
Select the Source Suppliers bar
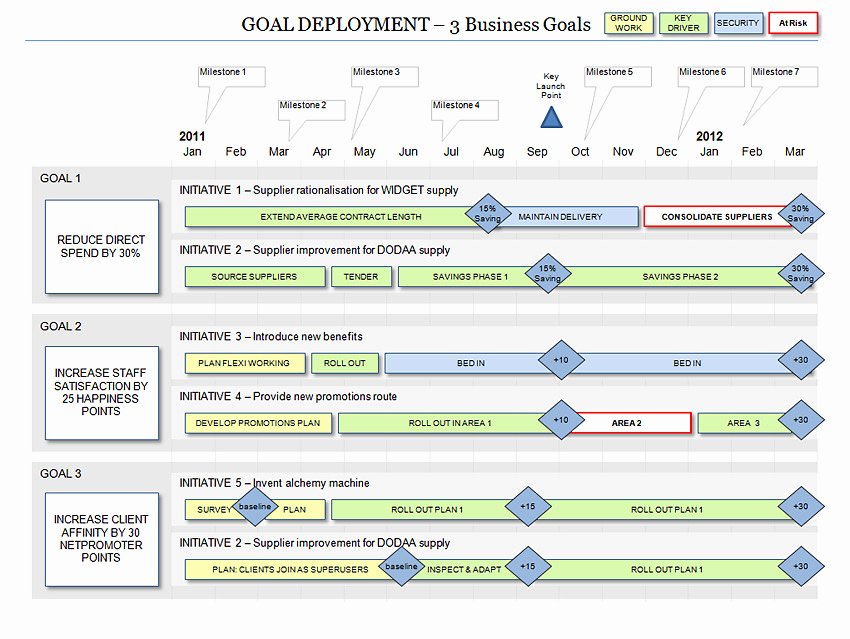255,276
